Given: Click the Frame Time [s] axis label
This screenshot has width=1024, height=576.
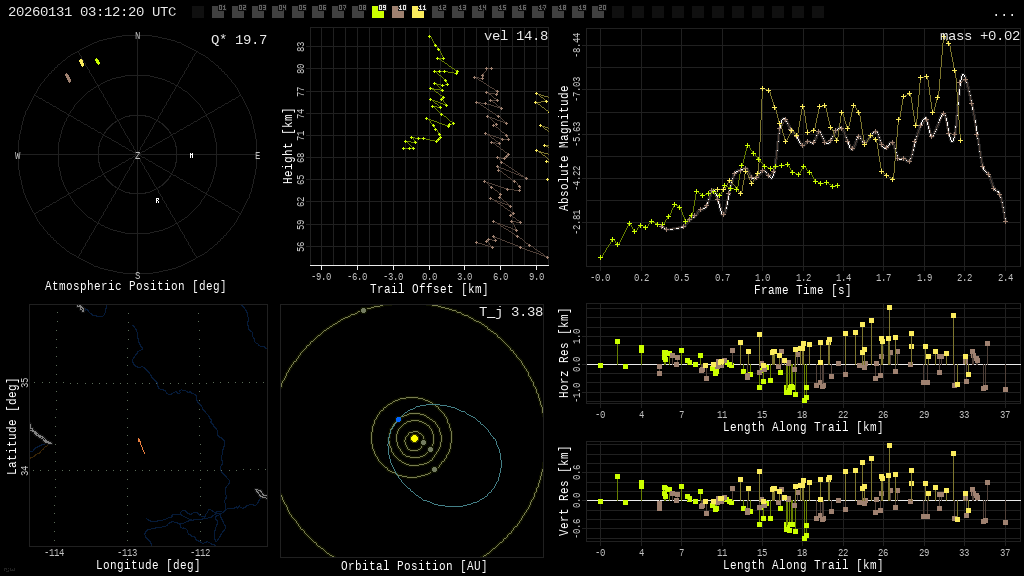Looking at the screenshot, I should [x=802, y=290].
